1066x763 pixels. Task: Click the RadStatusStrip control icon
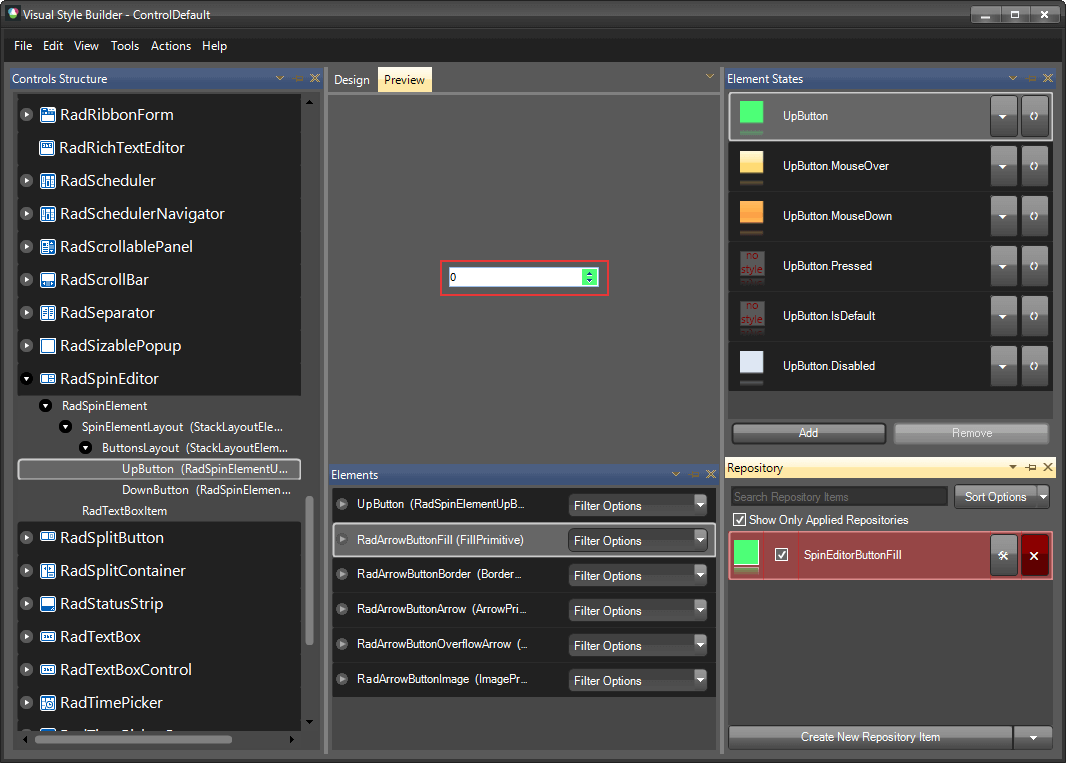point(48,603)
